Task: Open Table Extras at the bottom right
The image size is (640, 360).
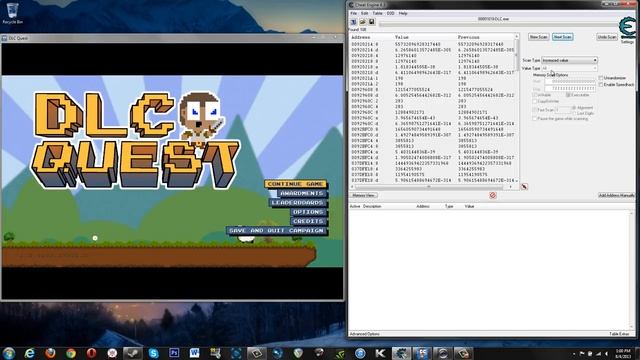Action: coord(619,334)
